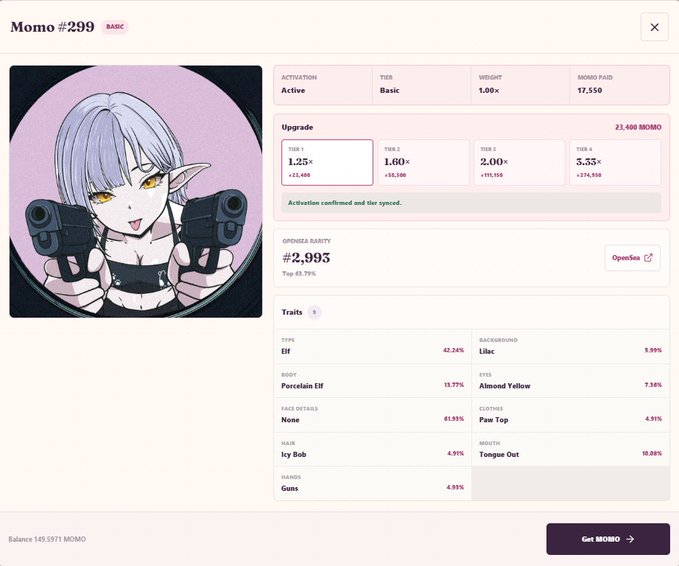This screenshot has width=679, height=566.
Task: Click the Type Elf trait row
Action: (372, 346)
